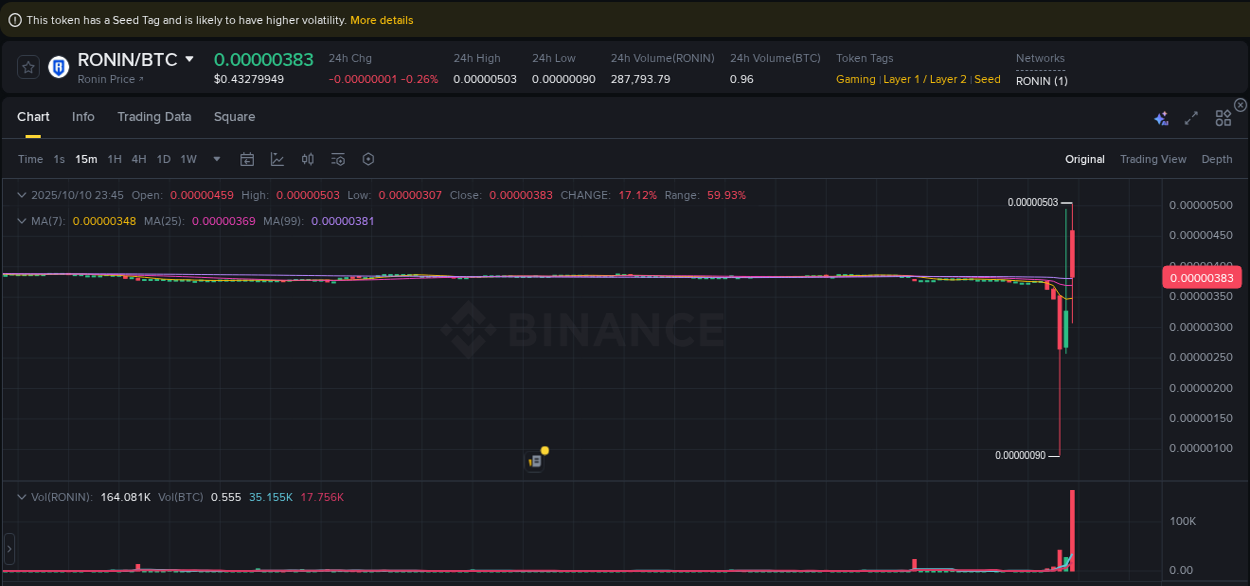Toggle the favorite star for RONIN/BTC

click(28, 67)
